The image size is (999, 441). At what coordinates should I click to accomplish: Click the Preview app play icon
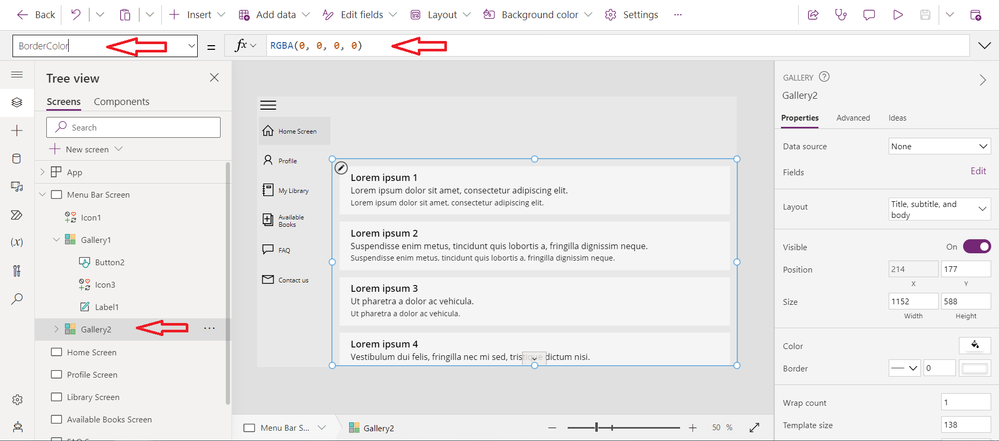898,15
